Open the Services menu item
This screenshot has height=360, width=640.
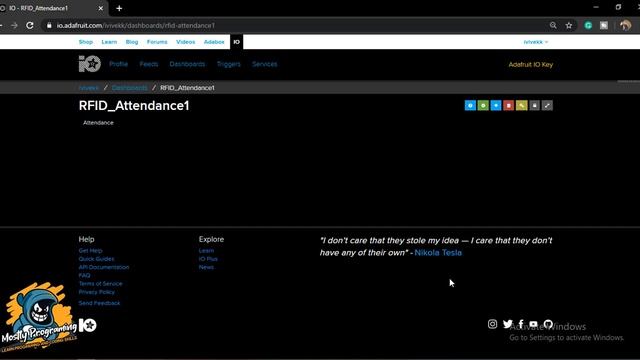pos(264,64)
